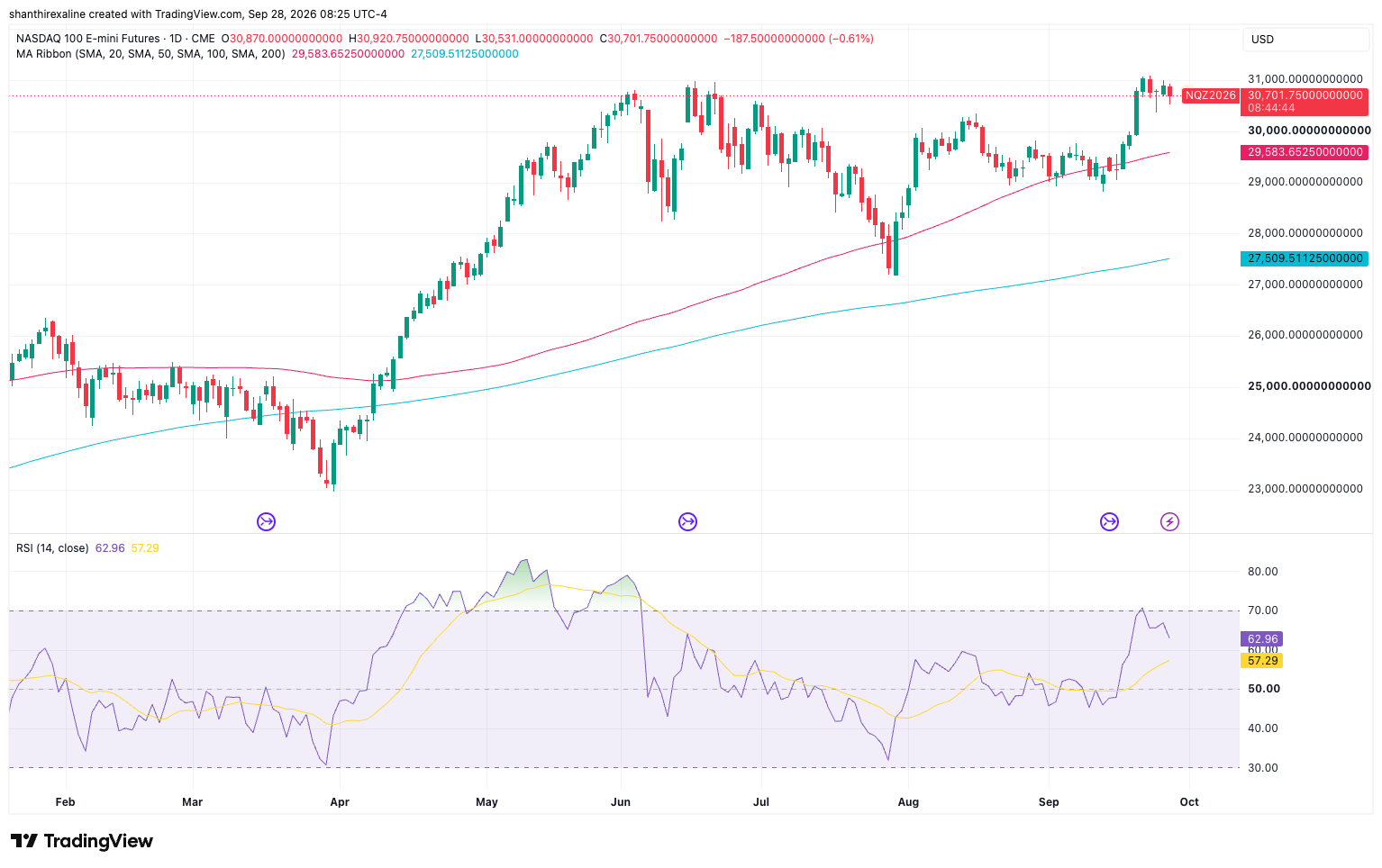Click the MA Ribbon indicator legend name
This screenshot has height=868, width=1382.
coord(150,54)
